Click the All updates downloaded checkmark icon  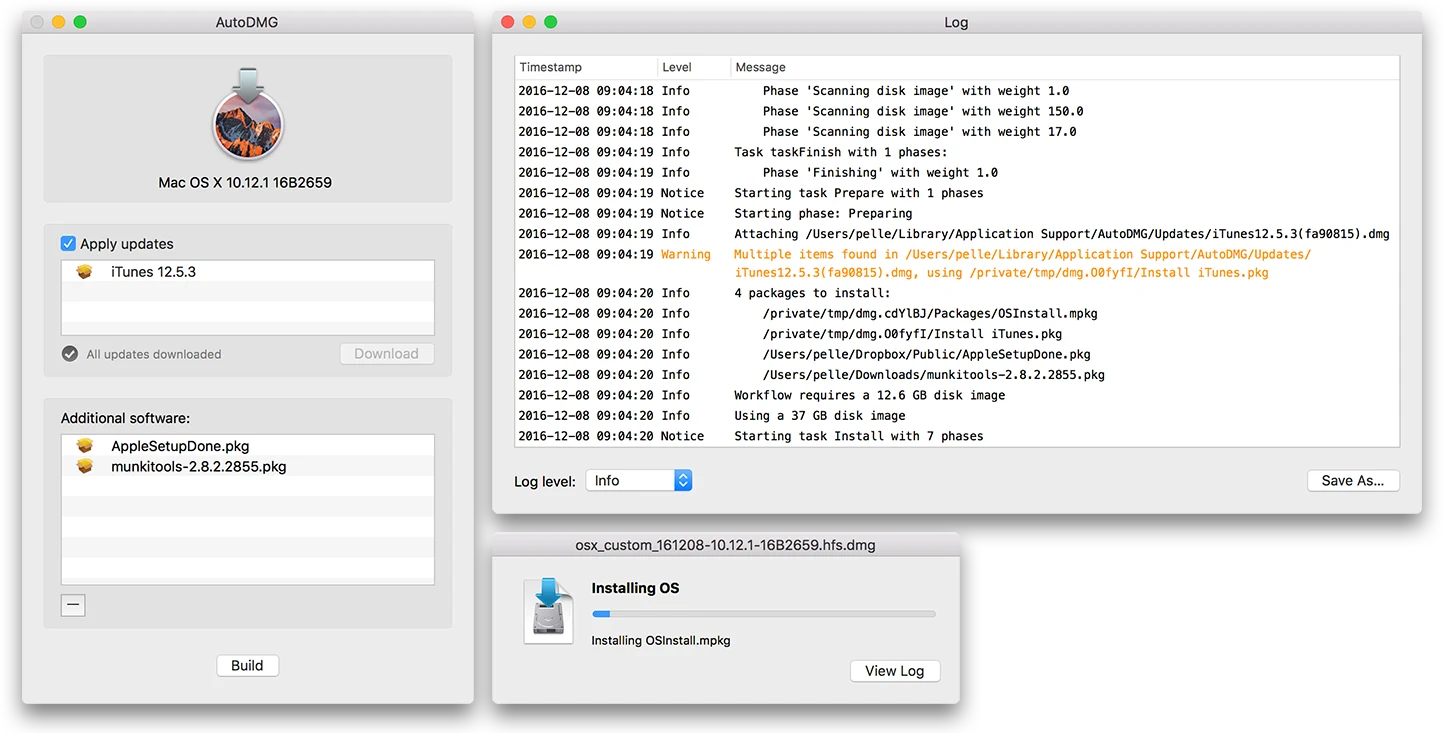(69, 354)
